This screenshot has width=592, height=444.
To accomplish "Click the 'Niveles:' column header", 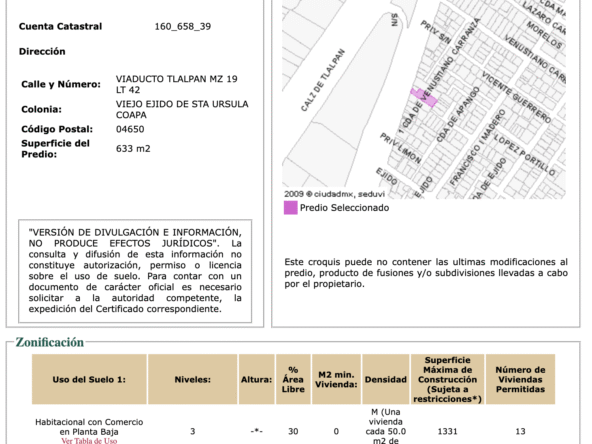I will pos(193,379).
